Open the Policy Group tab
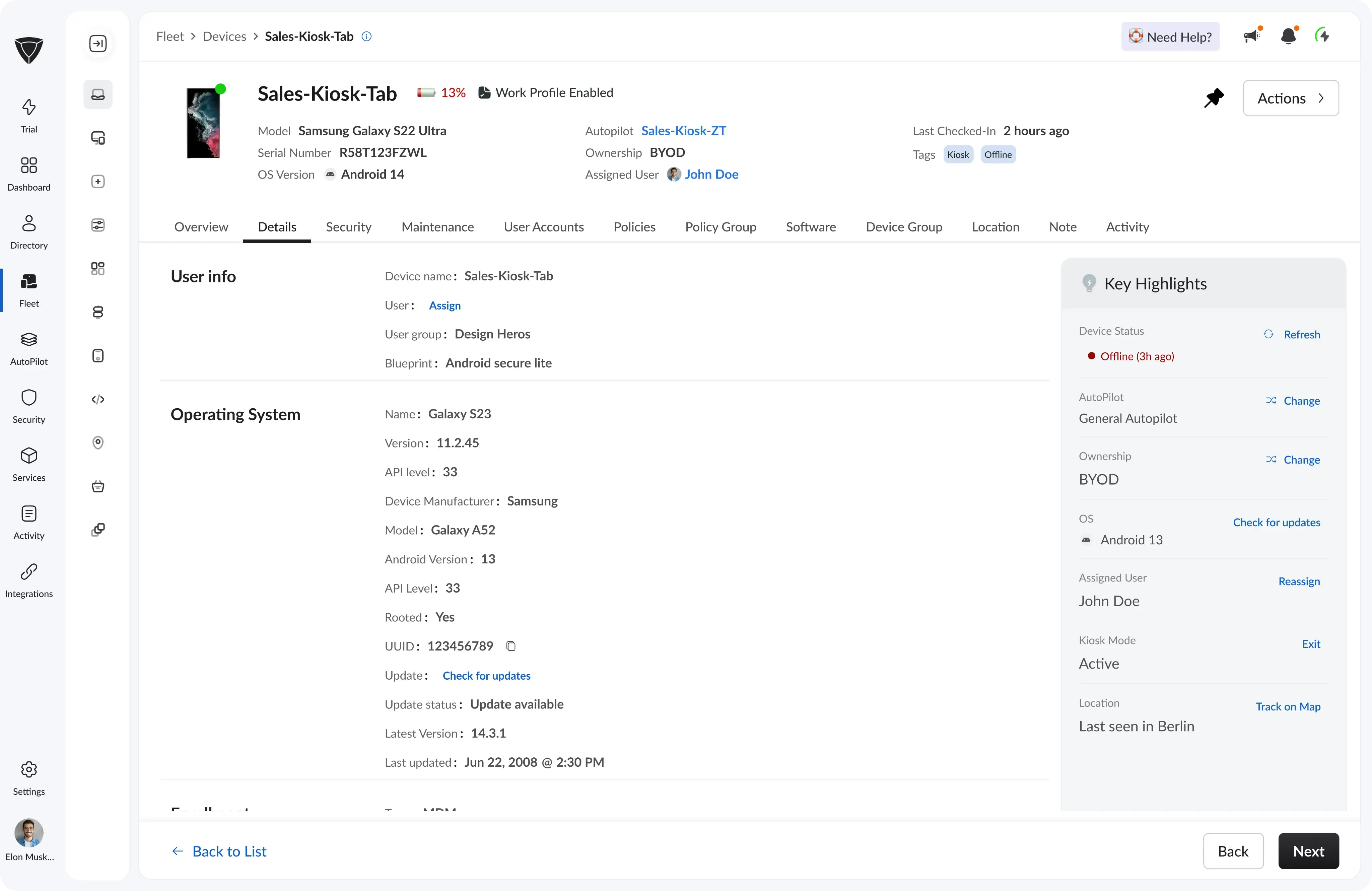Viewport: 1372px width, 891px height. [x=720, y=226]
